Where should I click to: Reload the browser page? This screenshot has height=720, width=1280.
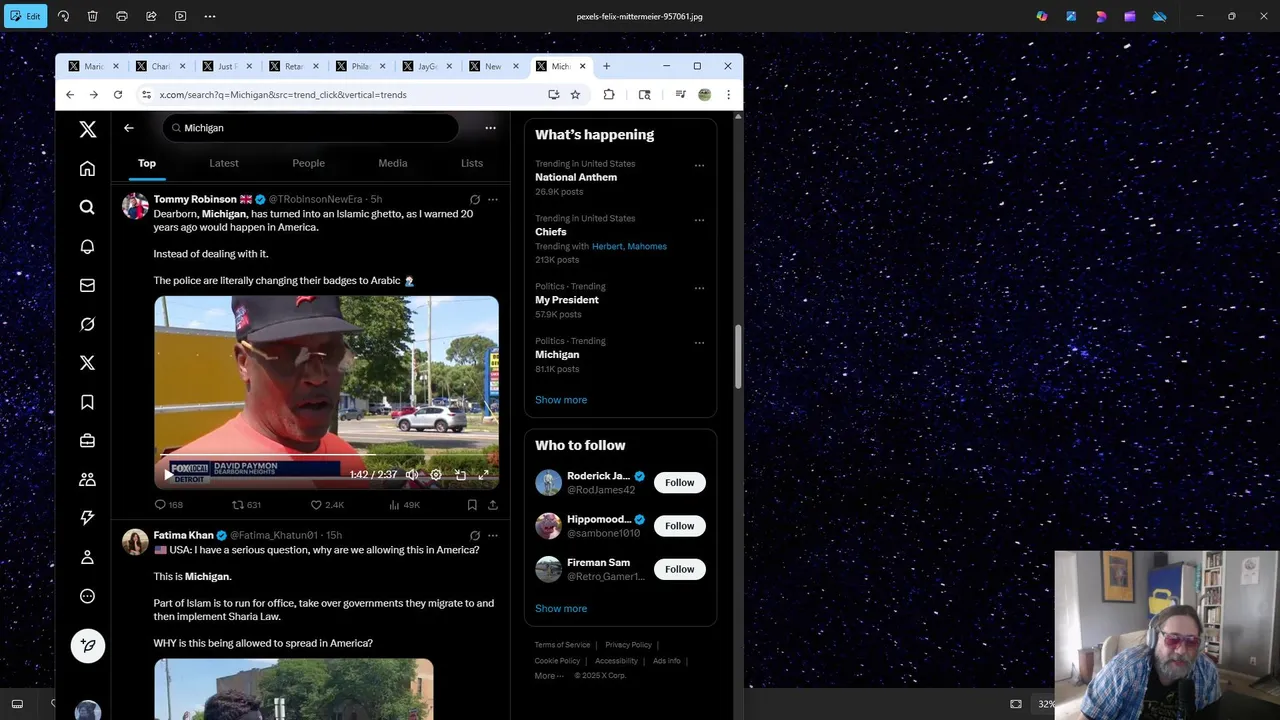[x=118, y=94]
